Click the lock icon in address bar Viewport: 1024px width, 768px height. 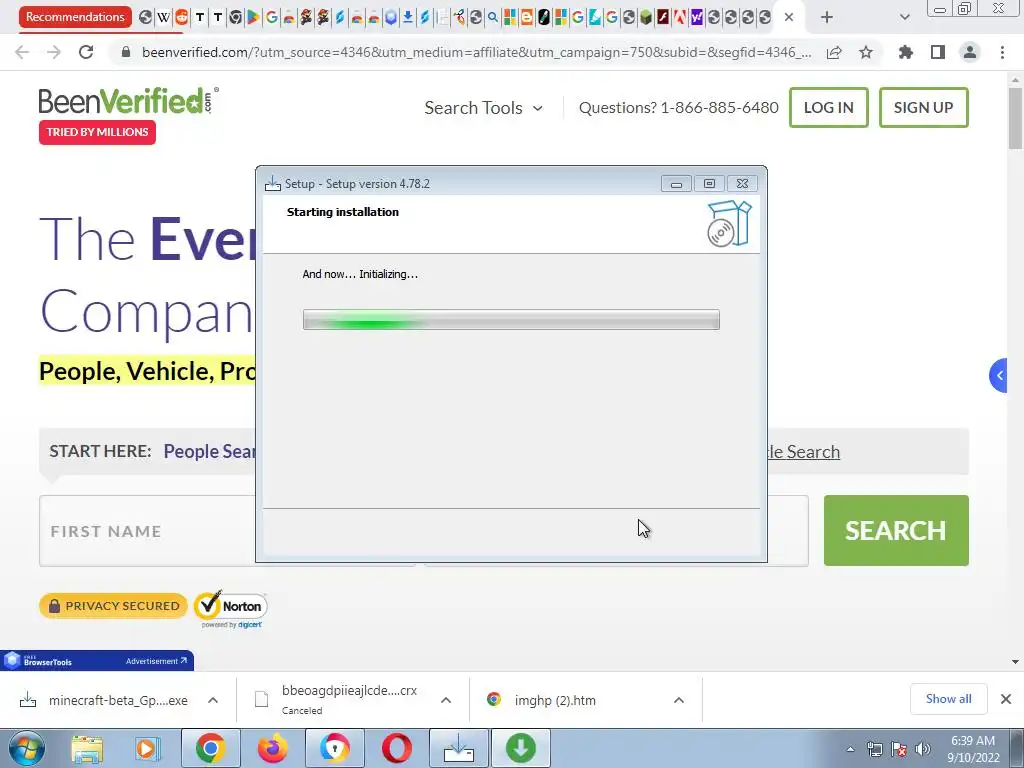pyautogui.click(x=126, y=52)
